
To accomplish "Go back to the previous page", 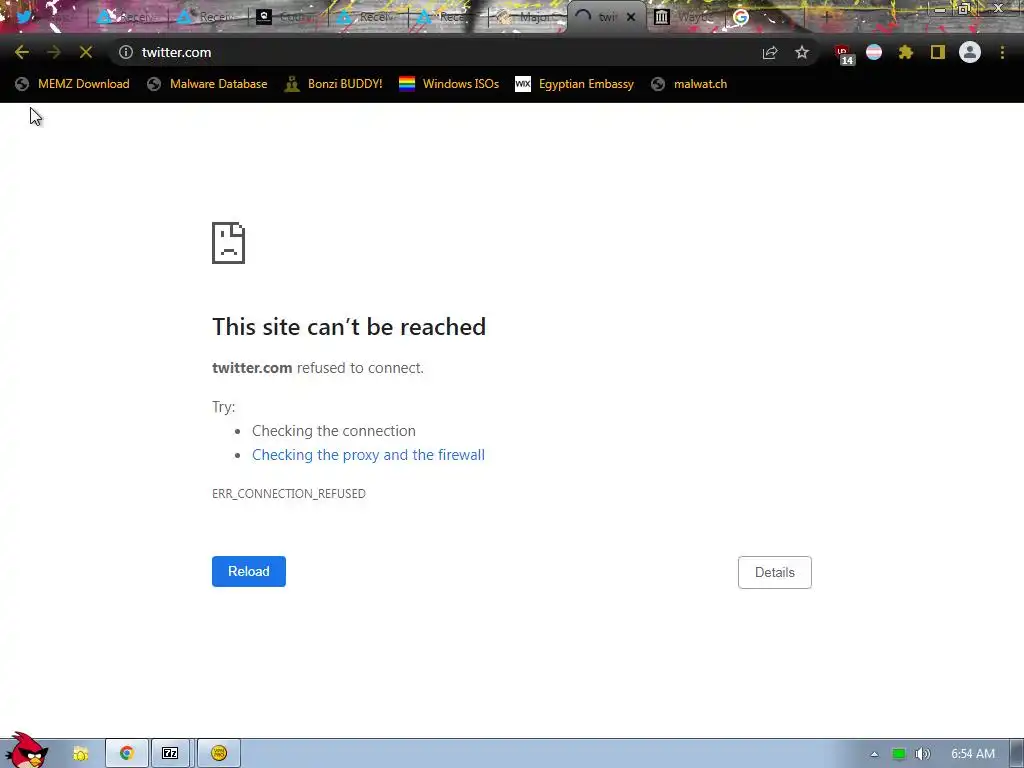I will pyautogui.click(x=22, y=52).
